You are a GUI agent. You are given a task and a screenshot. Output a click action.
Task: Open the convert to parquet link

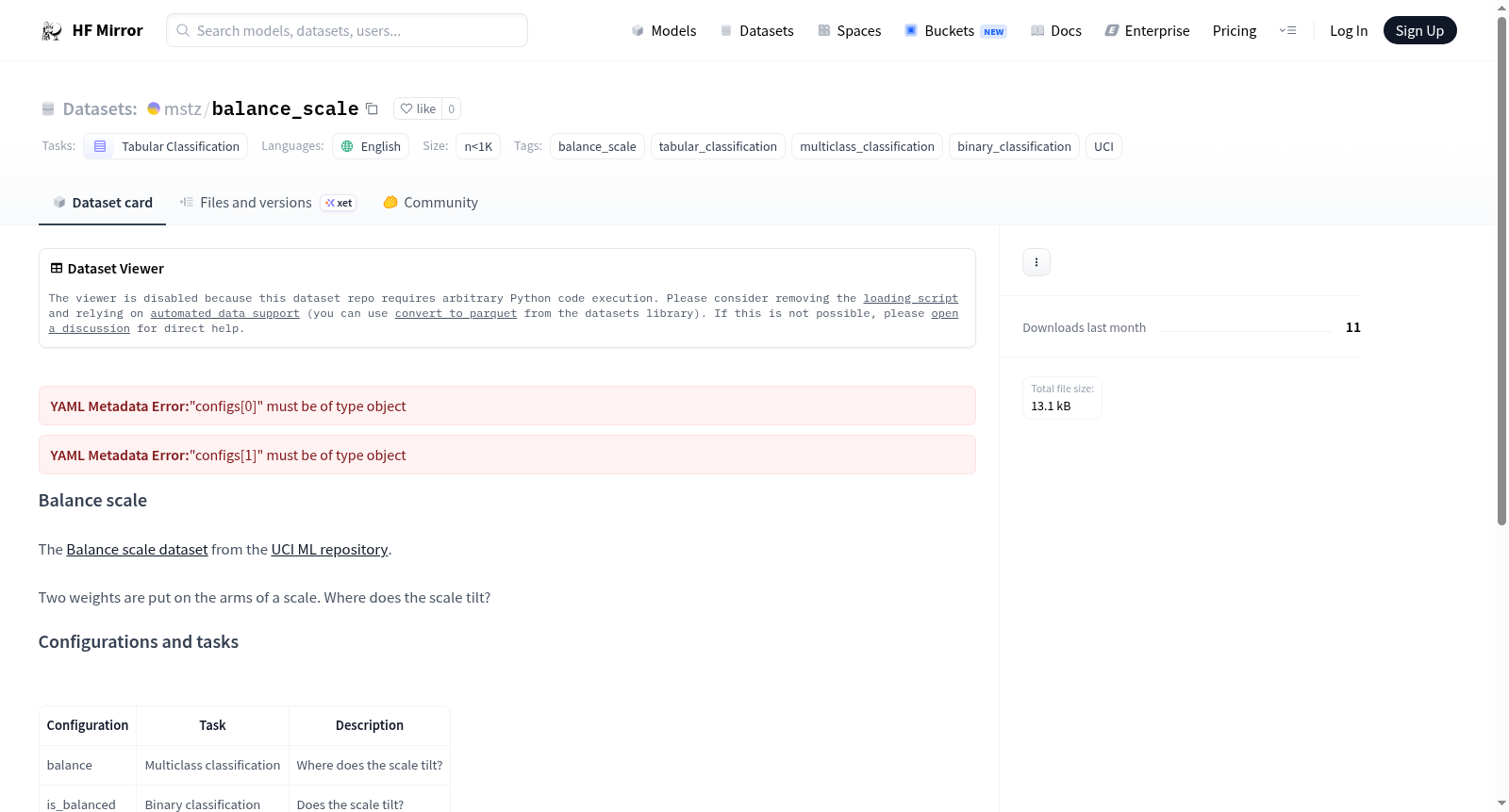(x=456, y=313)
